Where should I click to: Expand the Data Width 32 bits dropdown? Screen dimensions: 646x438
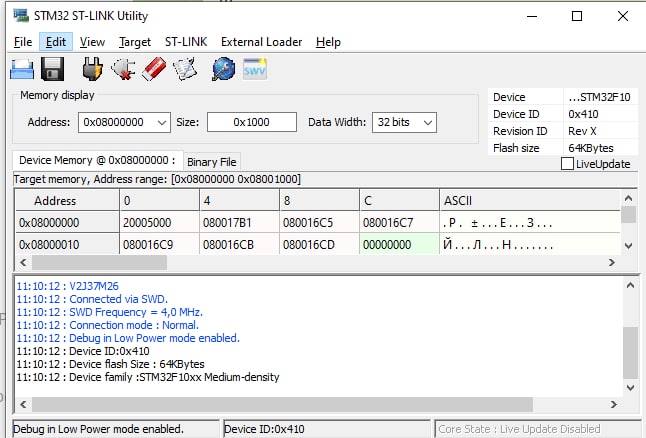point(428,123)
